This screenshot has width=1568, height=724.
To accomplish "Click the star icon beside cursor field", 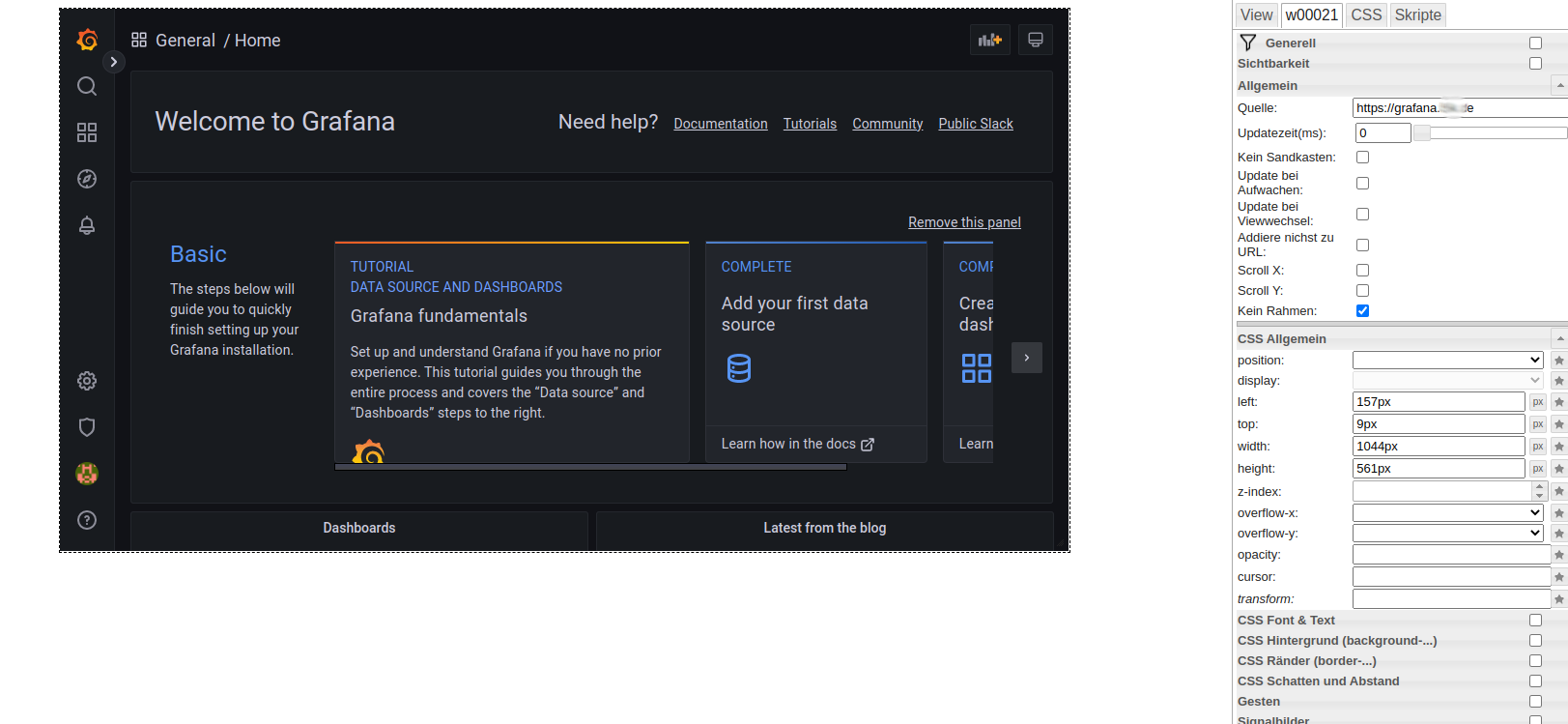I will coord(1558,577).
